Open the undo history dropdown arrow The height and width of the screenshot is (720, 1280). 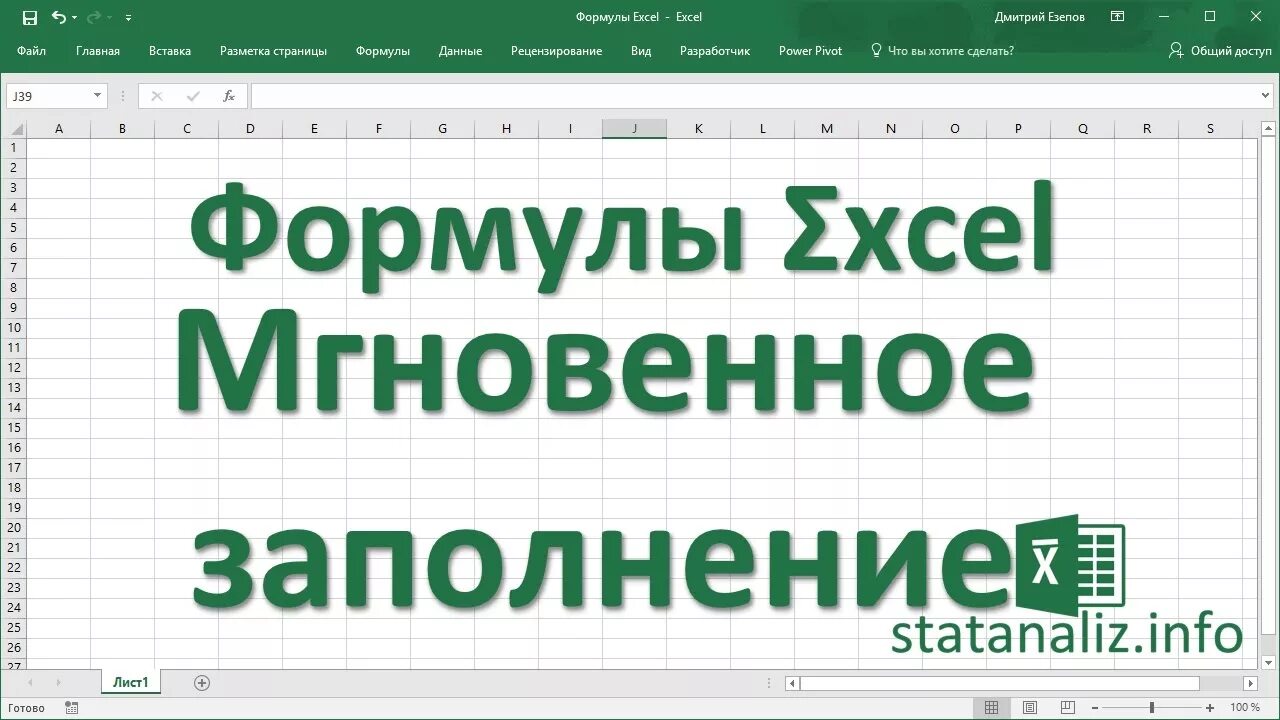73,18
